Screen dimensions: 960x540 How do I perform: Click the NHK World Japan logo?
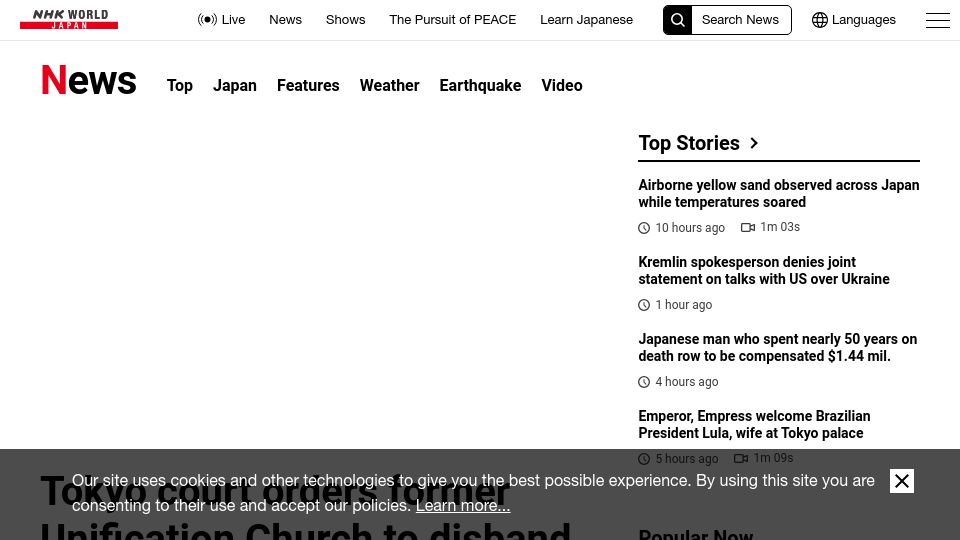69,20
